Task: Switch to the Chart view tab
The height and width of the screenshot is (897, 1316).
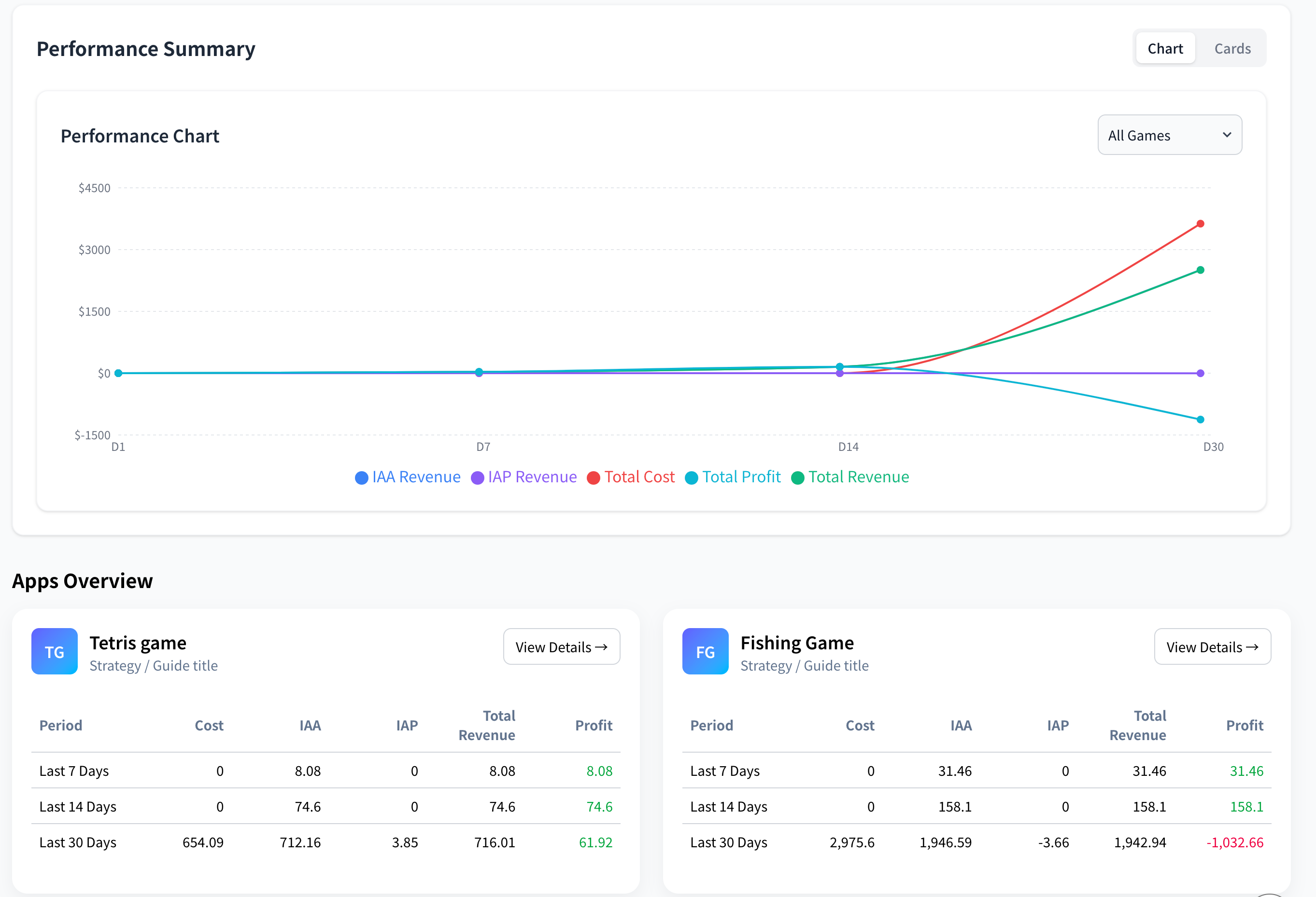Action: click(1165, 49)
